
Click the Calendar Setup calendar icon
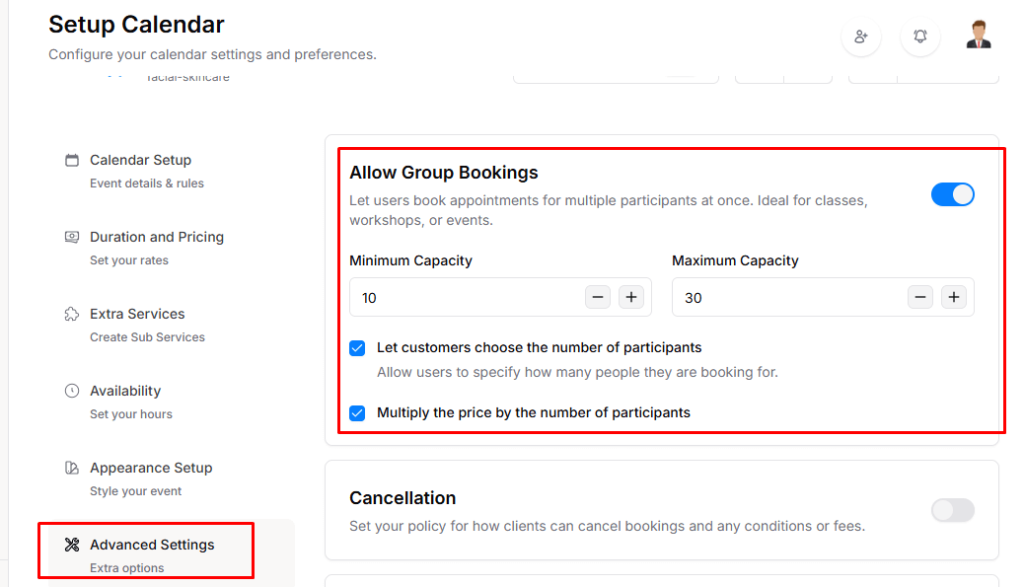coord(72,160)
